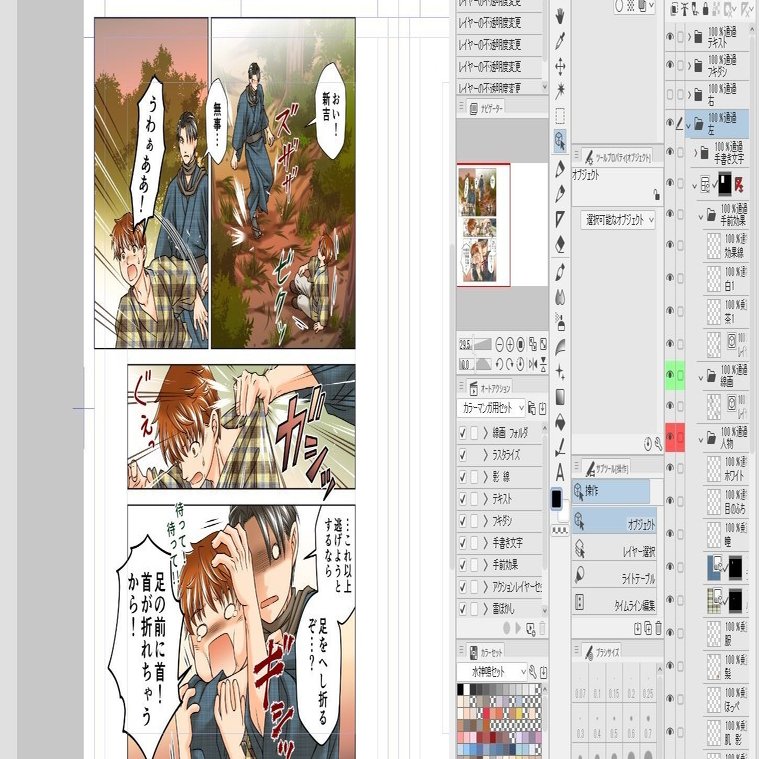Click Navigator zoom out button

click(x=500, y=345)
